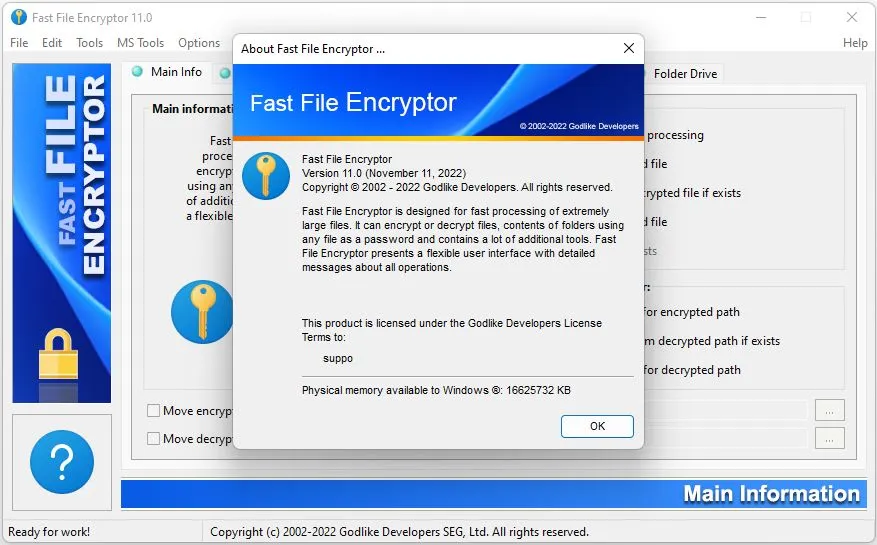Click the 'decrypted path if exists' option label
The width and height of the screenshot is (877, 545).
712,341
